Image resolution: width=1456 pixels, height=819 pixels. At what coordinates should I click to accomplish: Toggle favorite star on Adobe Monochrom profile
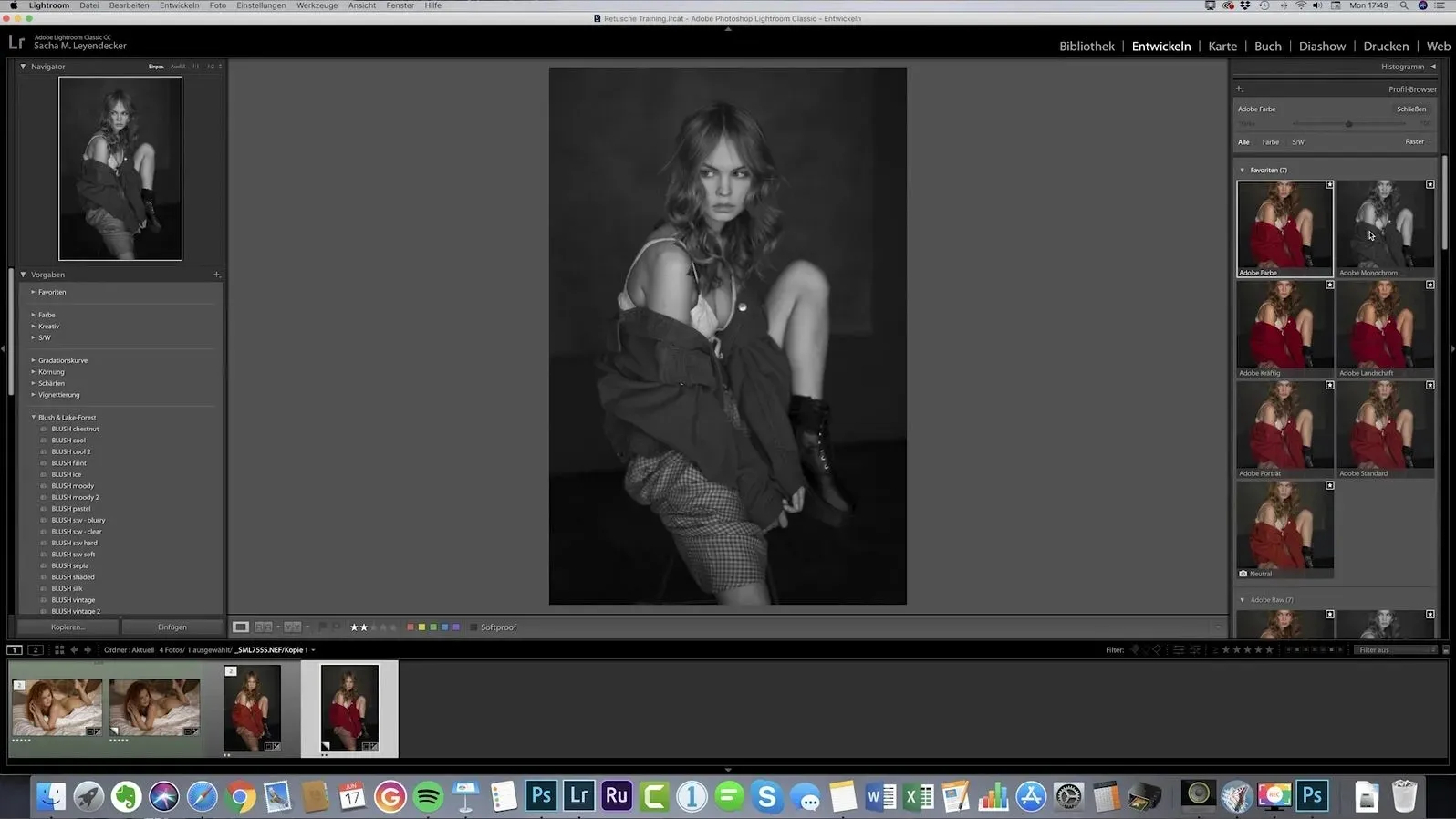pyautogui.click(x=1430, y=185)
